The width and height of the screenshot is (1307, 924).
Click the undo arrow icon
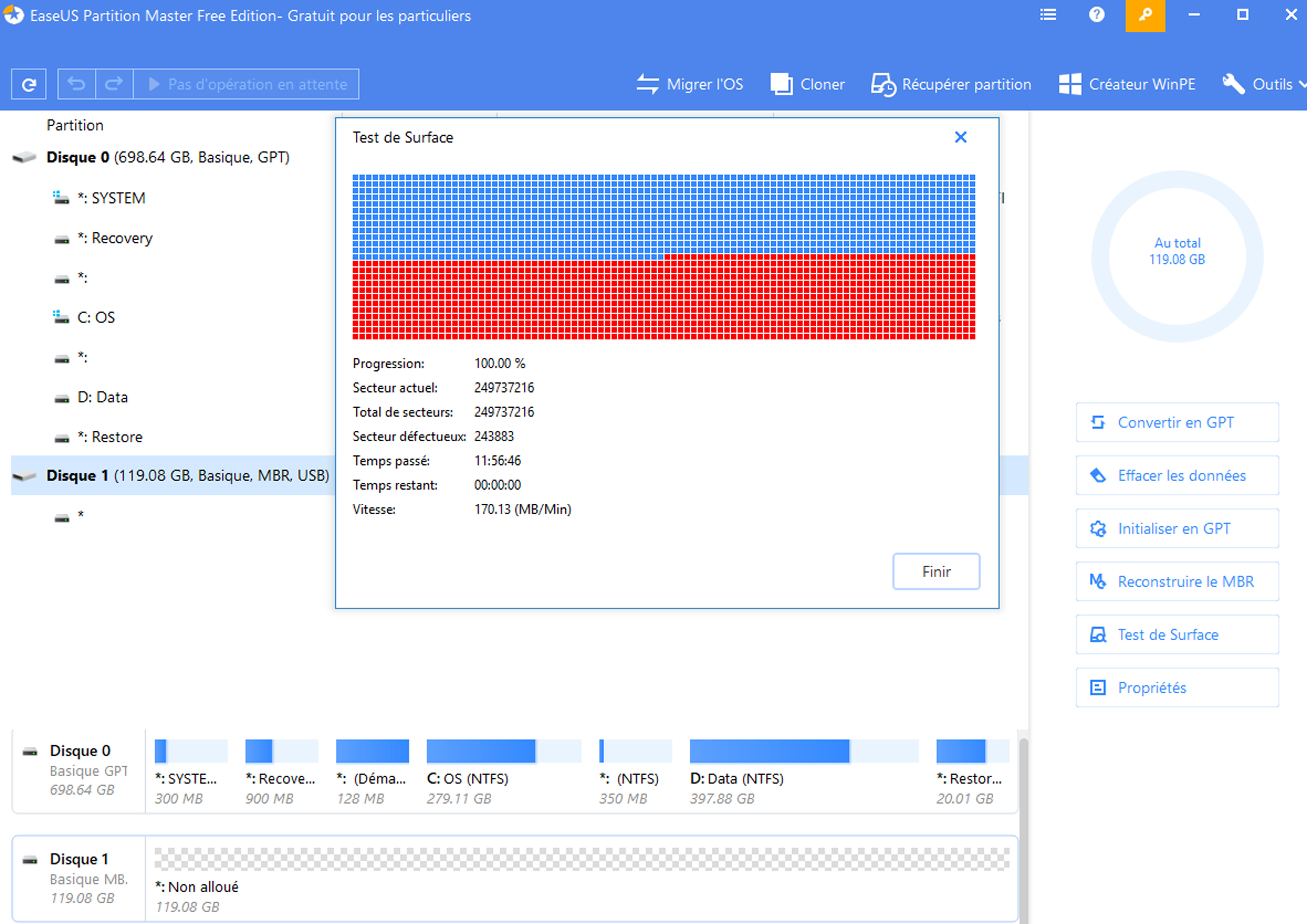(x=77, y=84)
